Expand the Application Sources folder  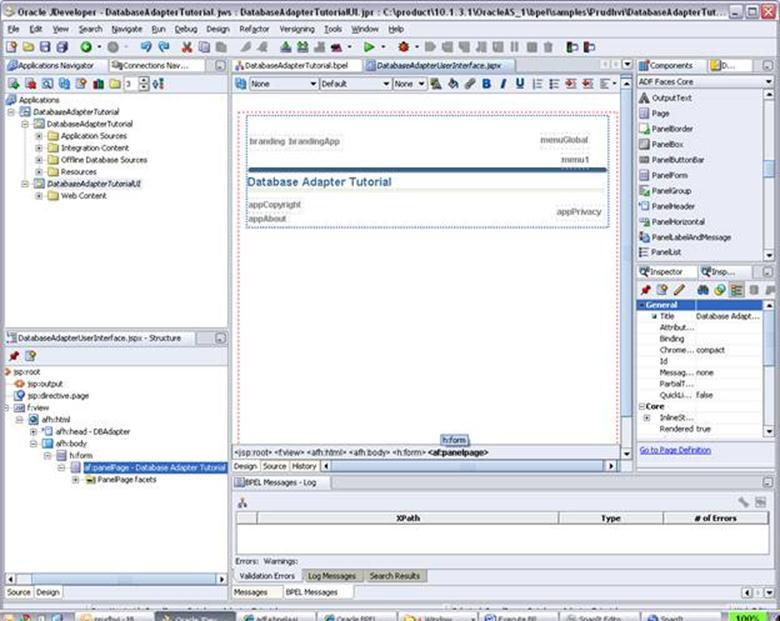click(39, 136)
